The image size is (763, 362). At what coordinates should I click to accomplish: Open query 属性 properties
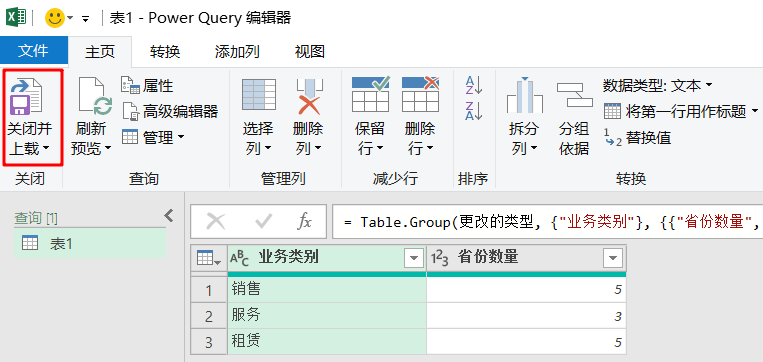tap(147, 86)
